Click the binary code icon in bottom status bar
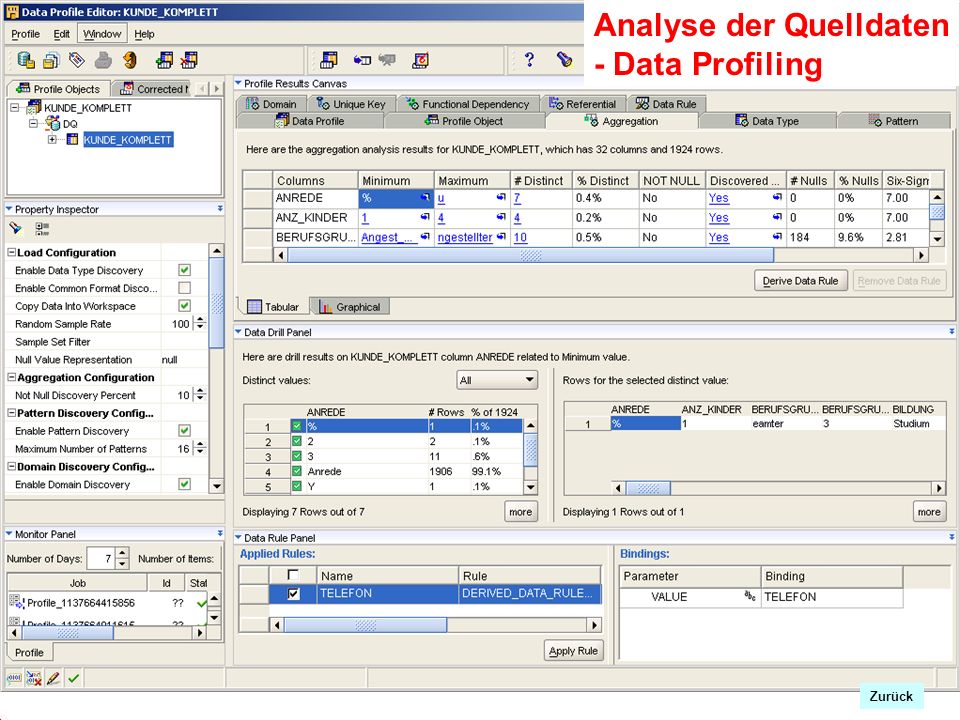The height and width of the screenshot is (720, 960). (x=13, y=678)
